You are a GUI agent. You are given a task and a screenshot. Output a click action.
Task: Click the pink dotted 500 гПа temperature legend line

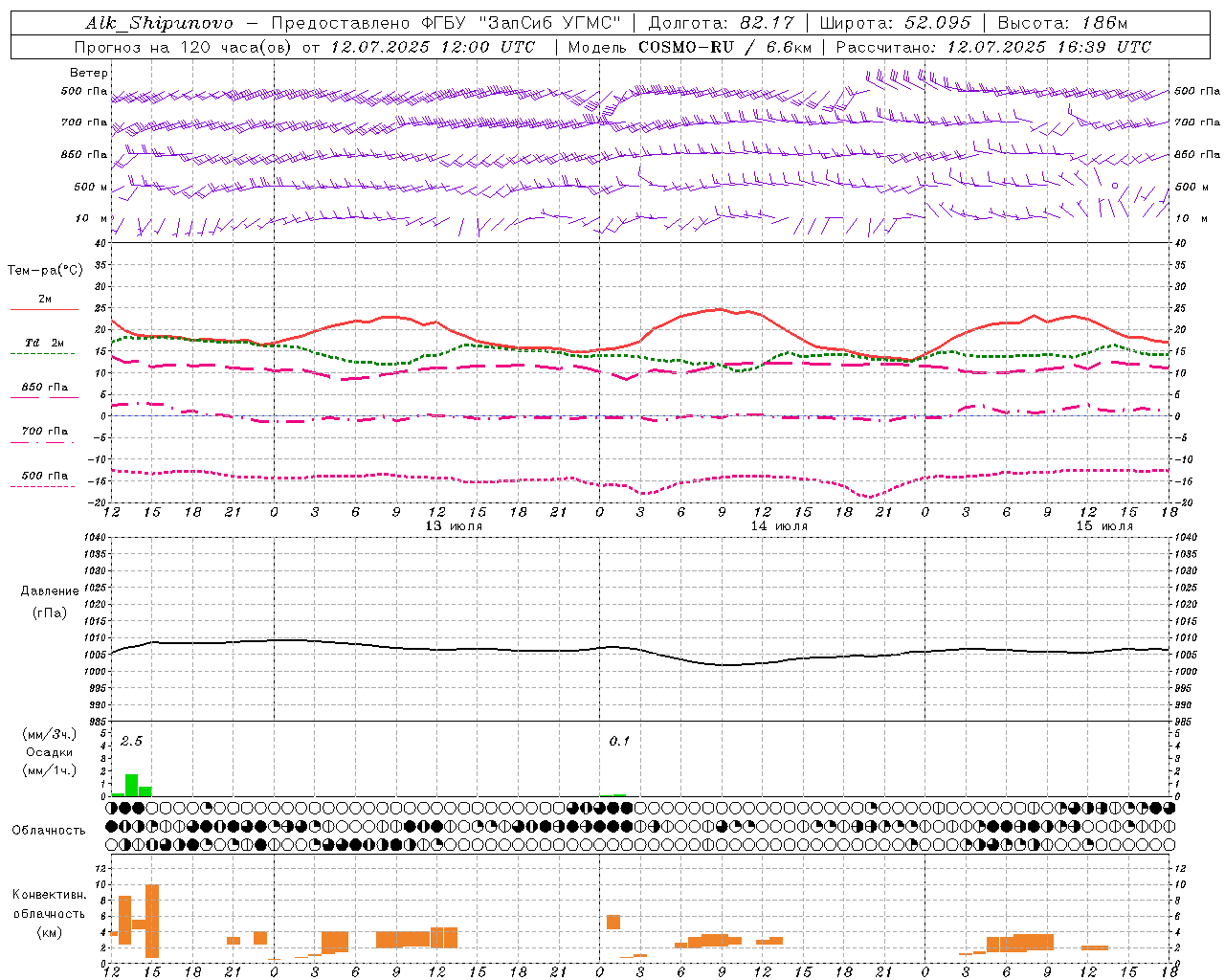[42, 487]
